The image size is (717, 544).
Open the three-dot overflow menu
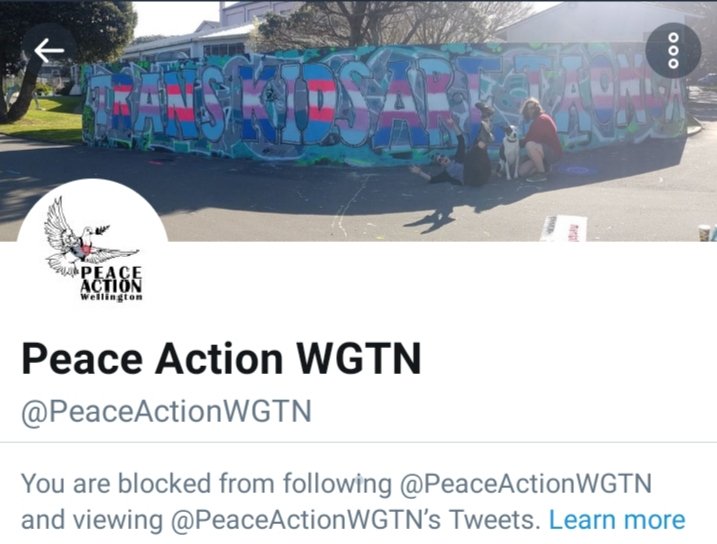coord(673,50)
